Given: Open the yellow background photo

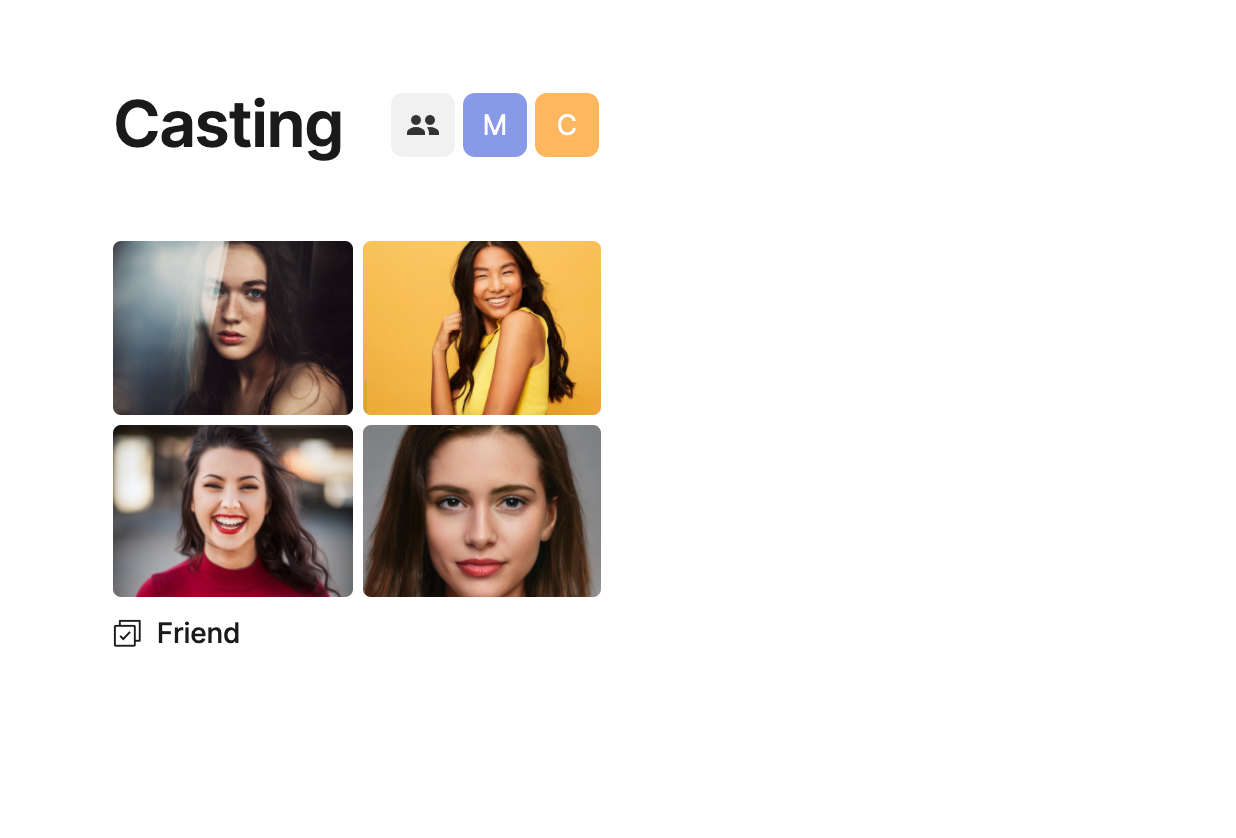Looking at the screenshot, I should click(x=482, y=328).
